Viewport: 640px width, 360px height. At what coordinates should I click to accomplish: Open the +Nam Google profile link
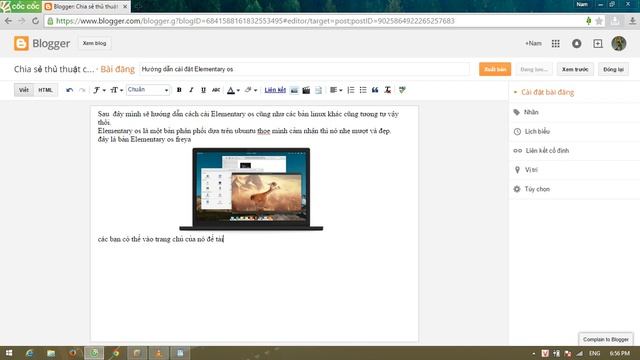[x=533, y=43]
